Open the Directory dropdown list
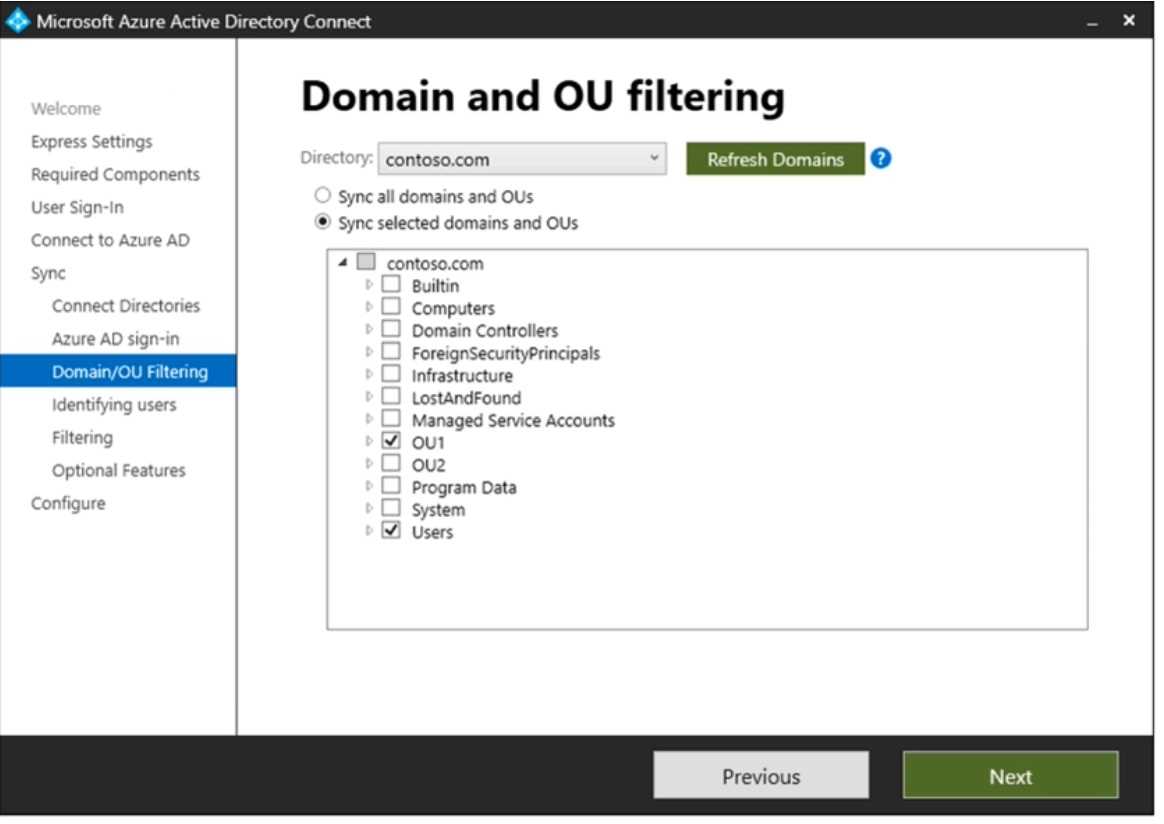 pyautogui.click(x=654, y=159)
